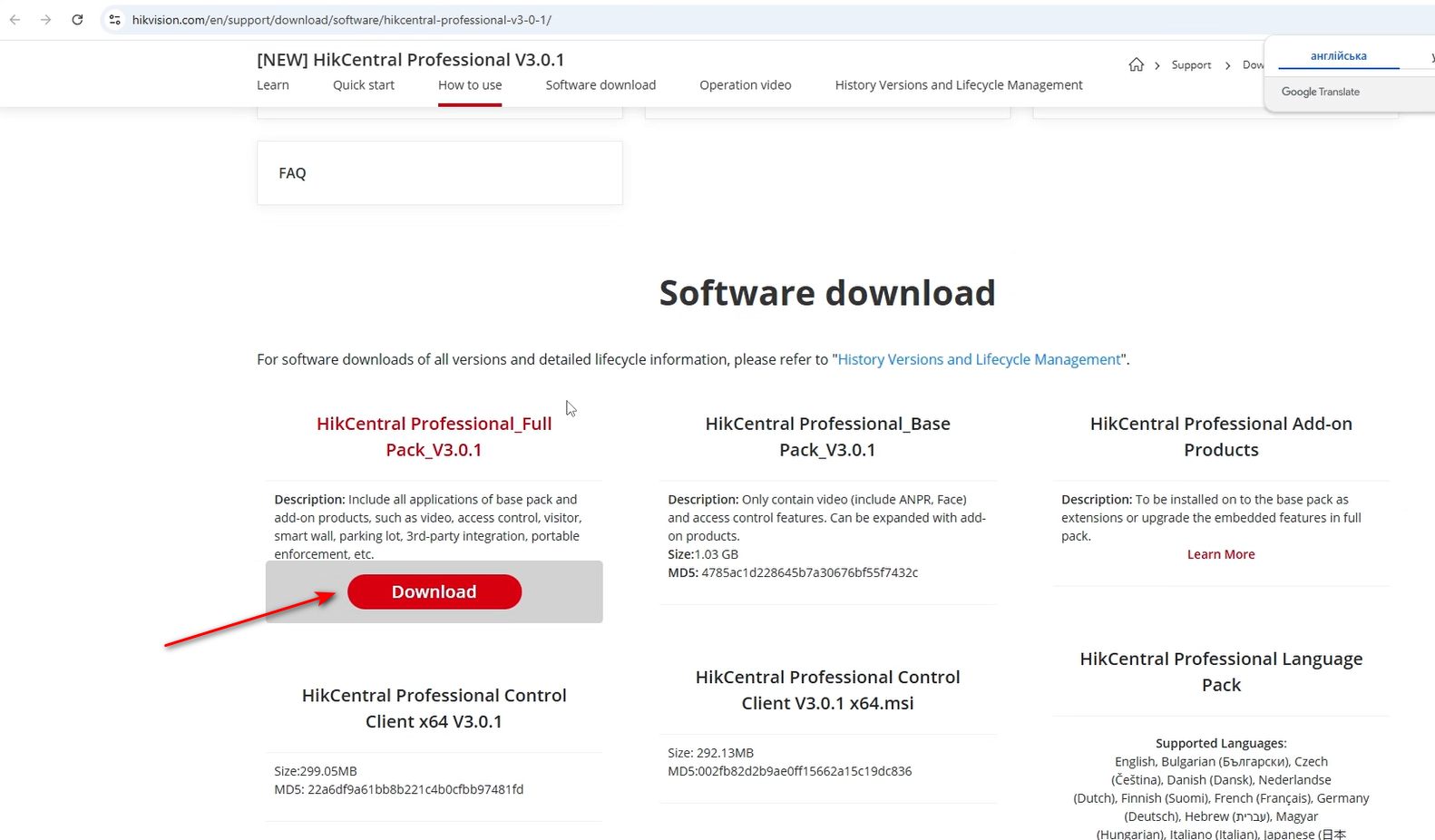The image size is (1435, 840).
Task: Open HikCentral Professional_Full Pack_V3.0.1 title
Action: point(434,436)
